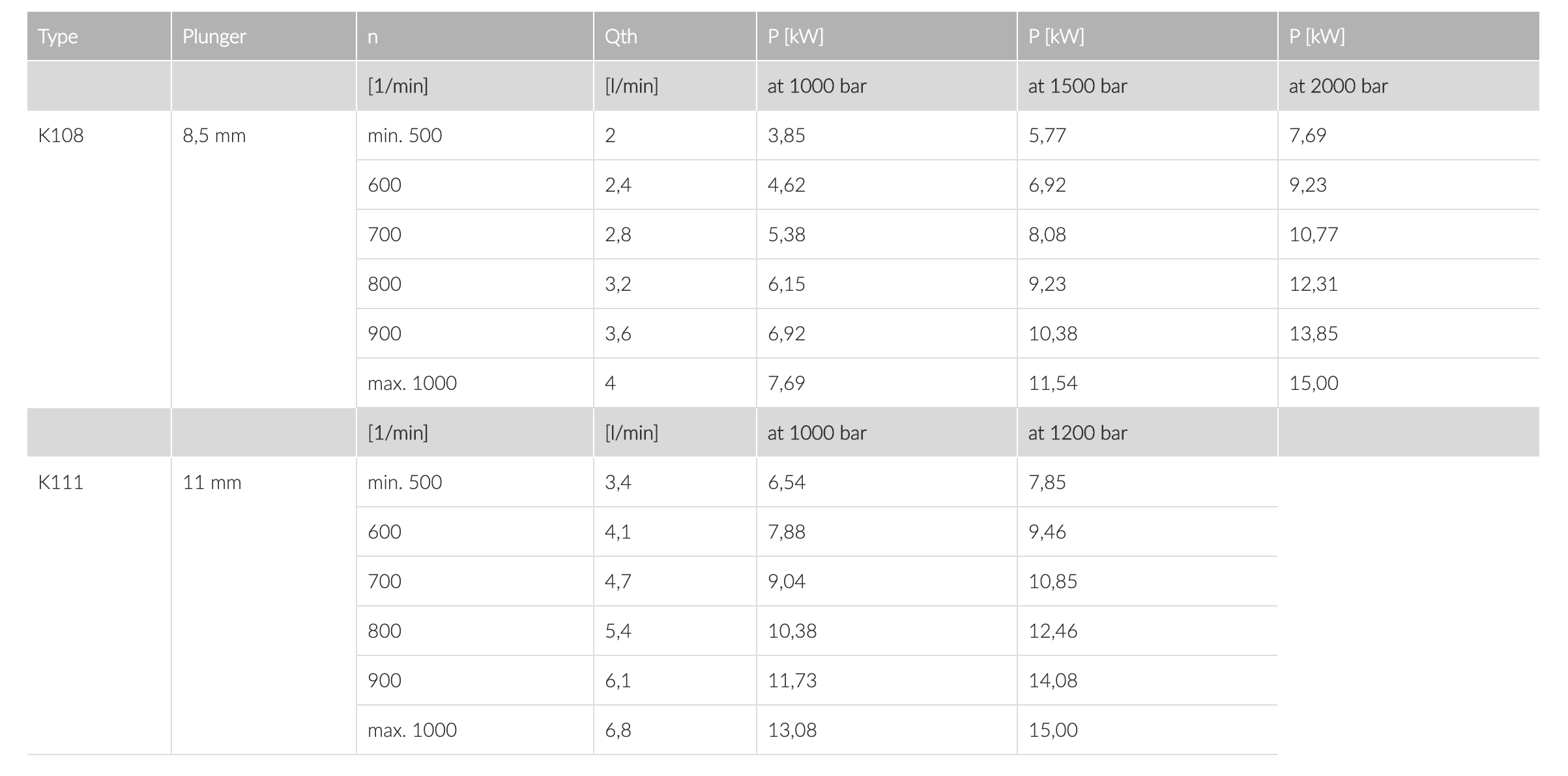The width and height of the screenshot is (1568, 776).
Task: Select the 13,85 power value
Action: point(1313,334)
